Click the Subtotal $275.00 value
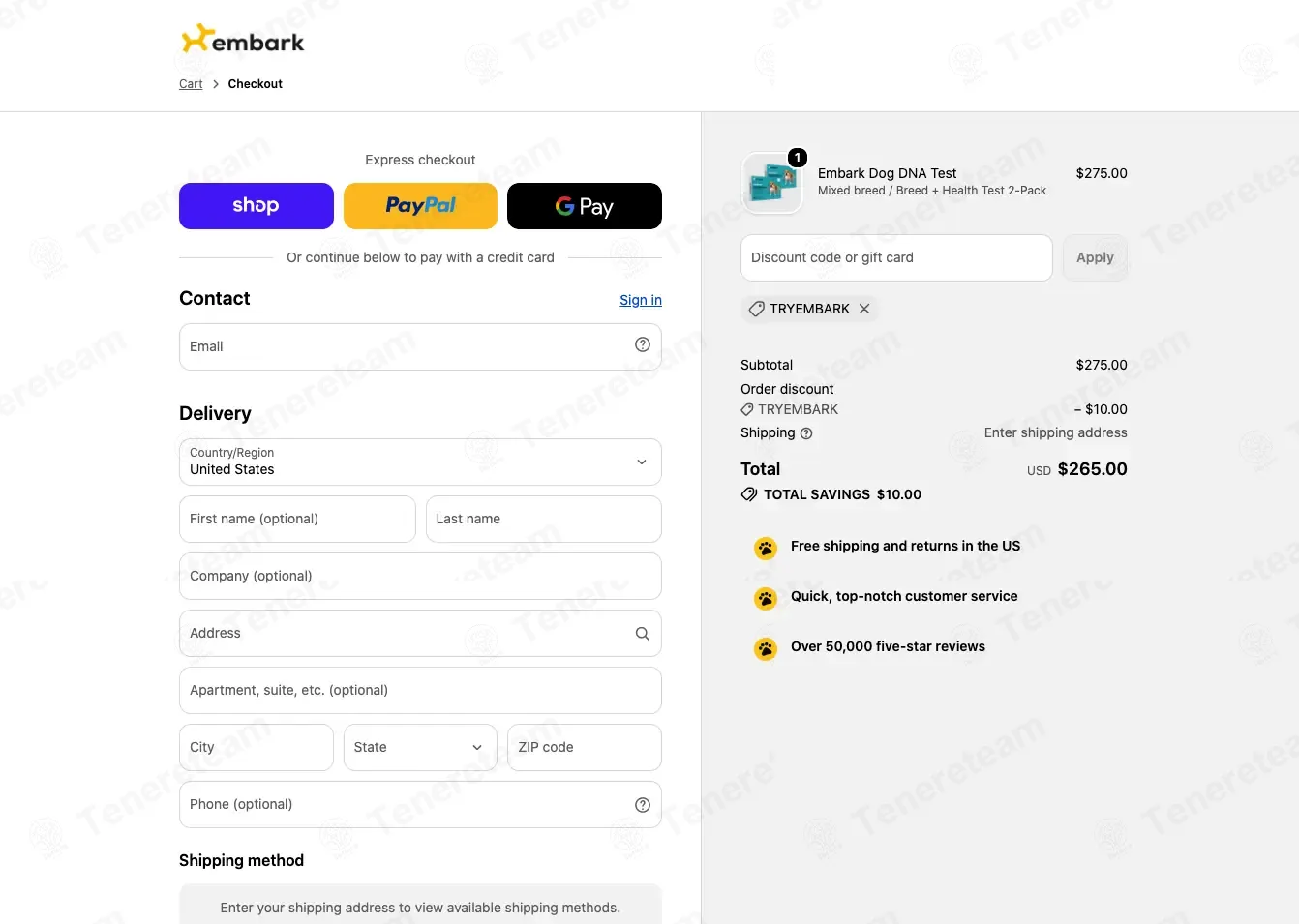The height and width of the screenshot is (924, 1299). point(1102,365)
